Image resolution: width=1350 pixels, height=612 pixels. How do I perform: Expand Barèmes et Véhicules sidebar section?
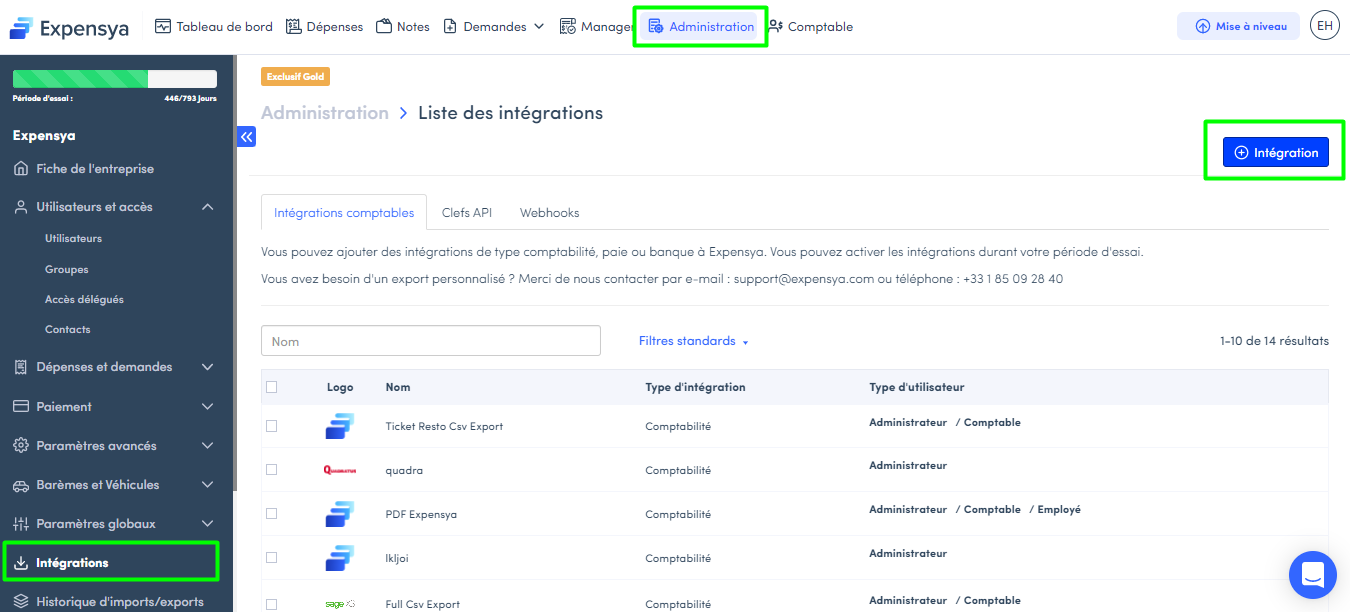[x=116, y=485]
